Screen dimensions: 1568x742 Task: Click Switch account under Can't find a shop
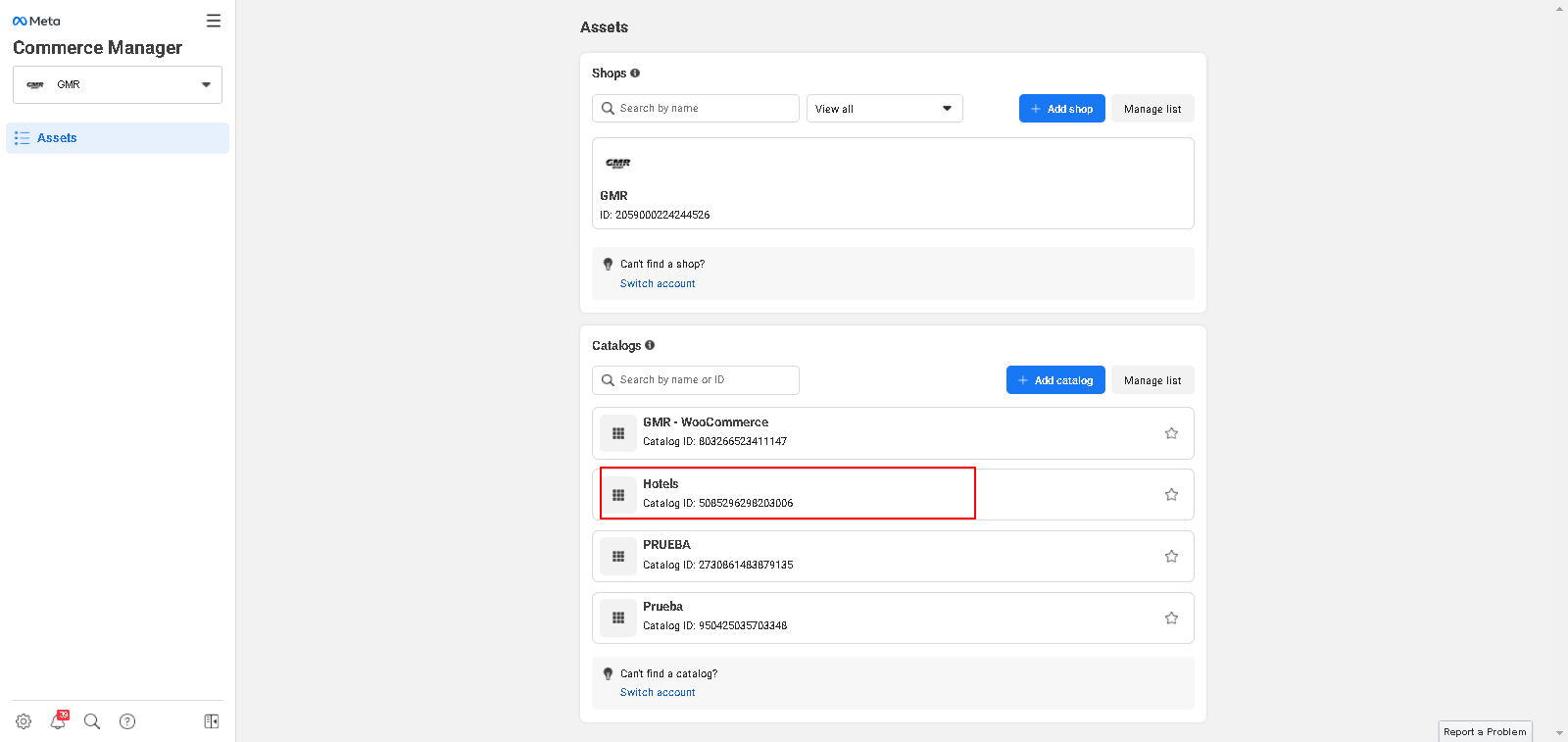pyautogui.click(x=658, y=283)
